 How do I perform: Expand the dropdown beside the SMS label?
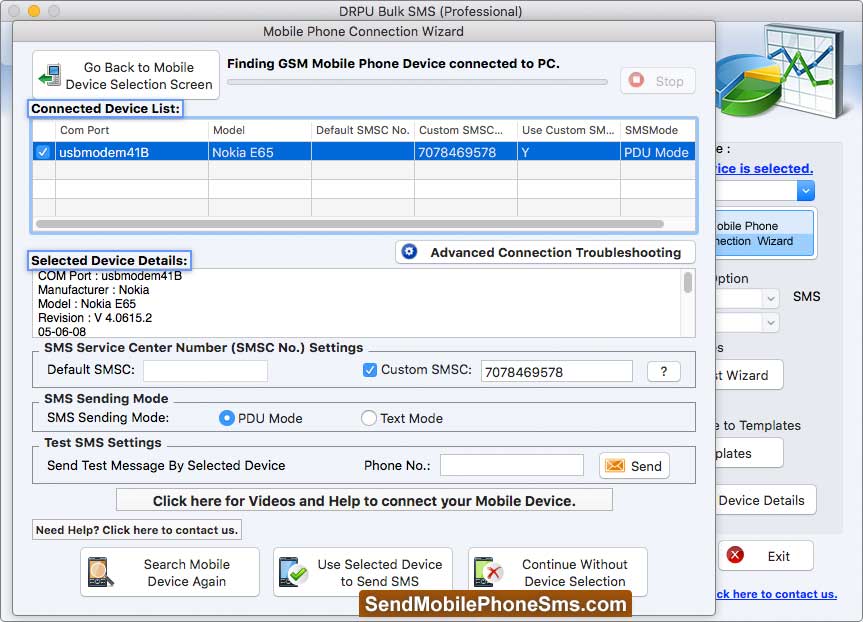coord(771,298)
